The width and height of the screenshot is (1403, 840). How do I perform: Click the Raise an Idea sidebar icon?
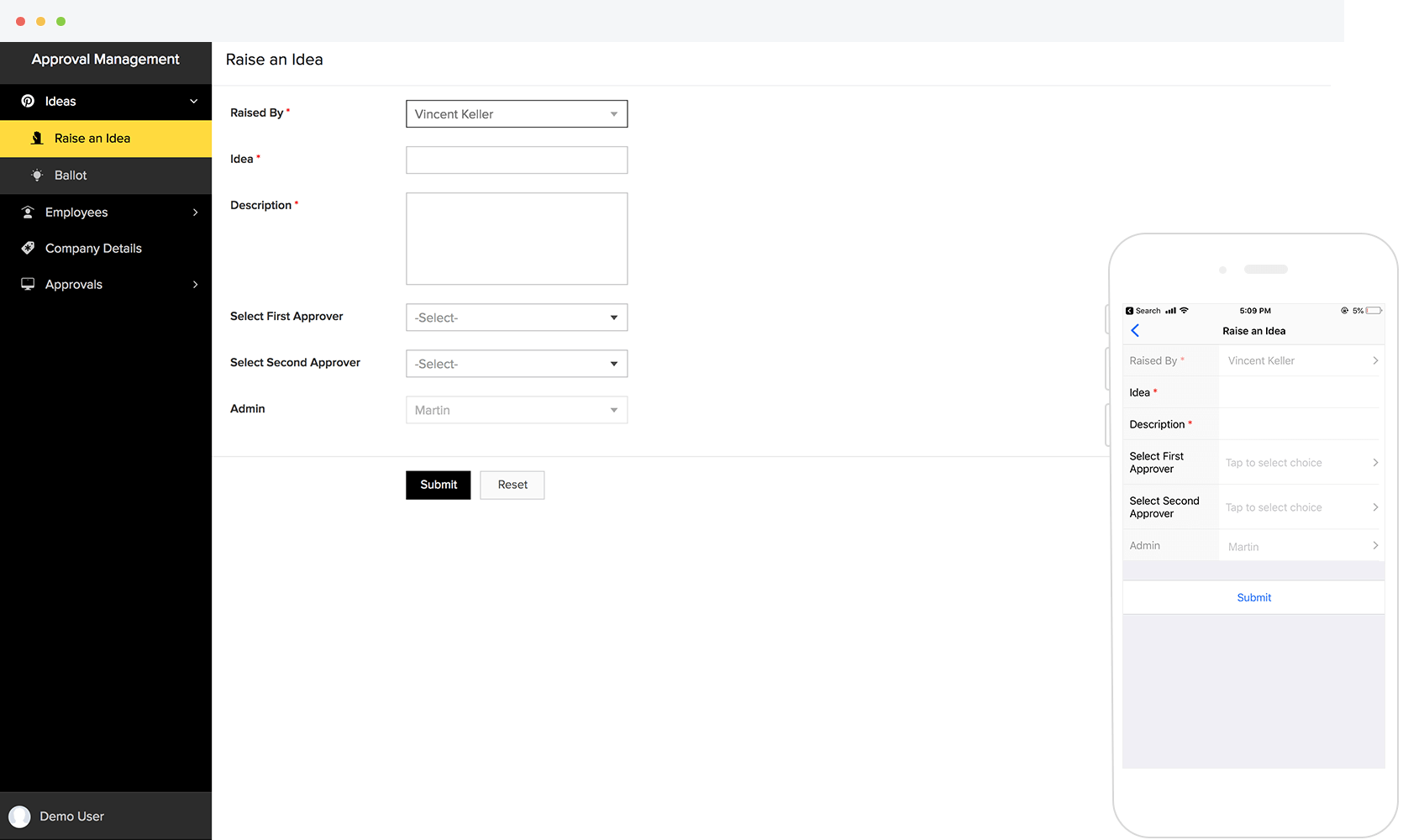(x=37, y=139)
